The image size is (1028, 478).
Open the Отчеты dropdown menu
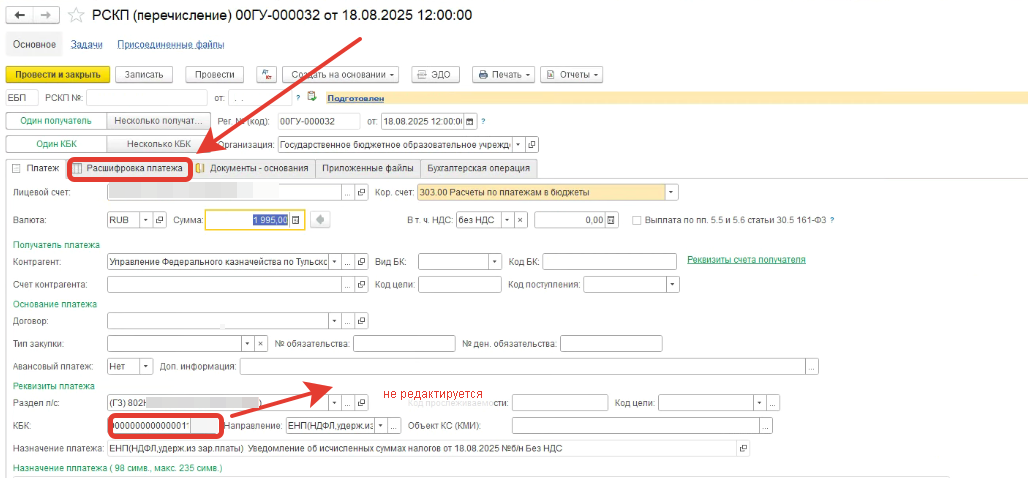(571, 75)
